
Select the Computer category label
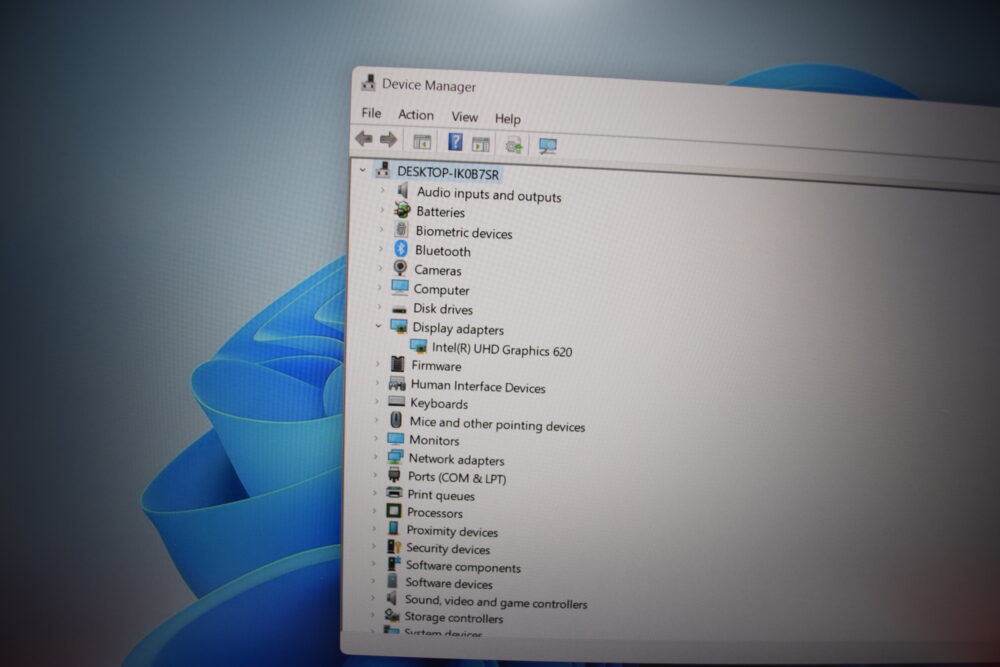[441, 290]
